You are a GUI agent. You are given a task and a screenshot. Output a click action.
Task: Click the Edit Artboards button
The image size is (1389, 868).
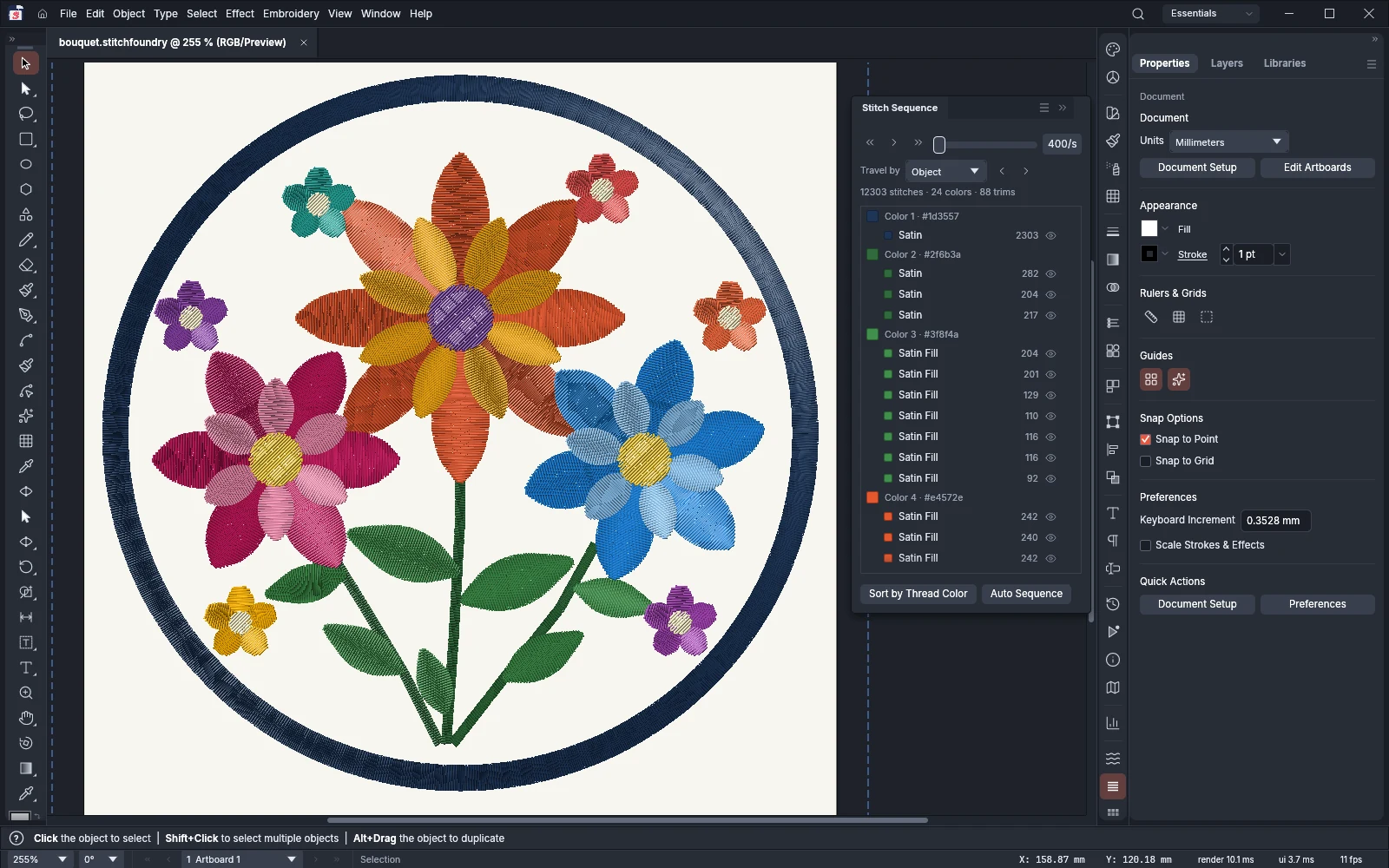tap(1317, 168)
